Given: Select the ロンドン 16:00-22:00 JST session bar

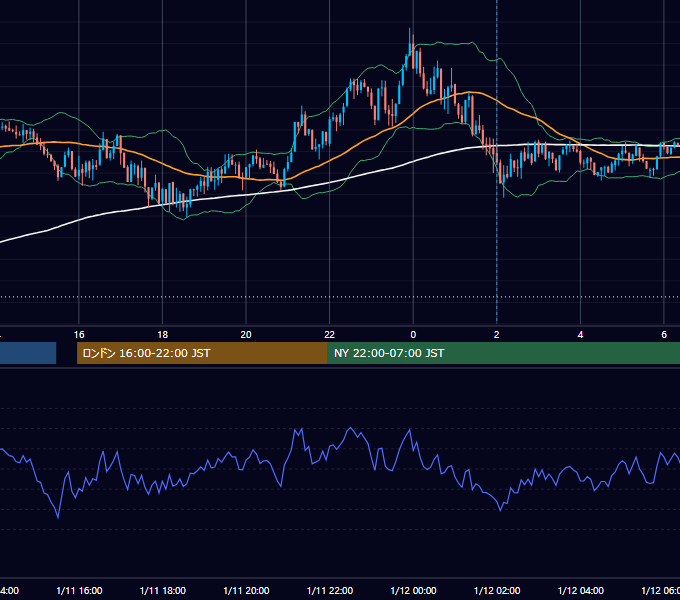Looking at the screenshot, I should (x=202, y=353).
